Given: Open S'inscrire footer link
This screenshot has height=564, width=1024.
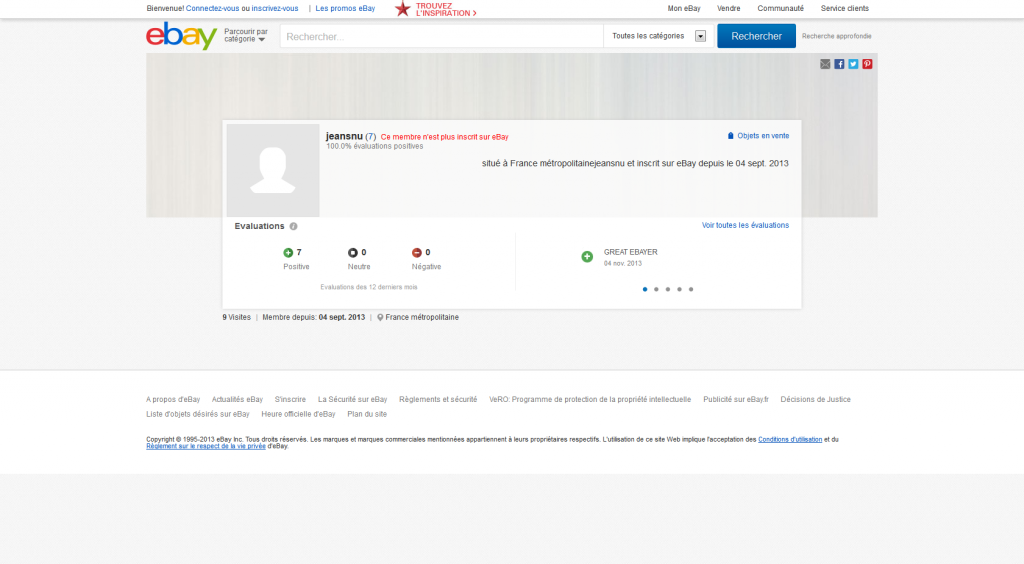Looking at the screenshot, I should 290,400.
